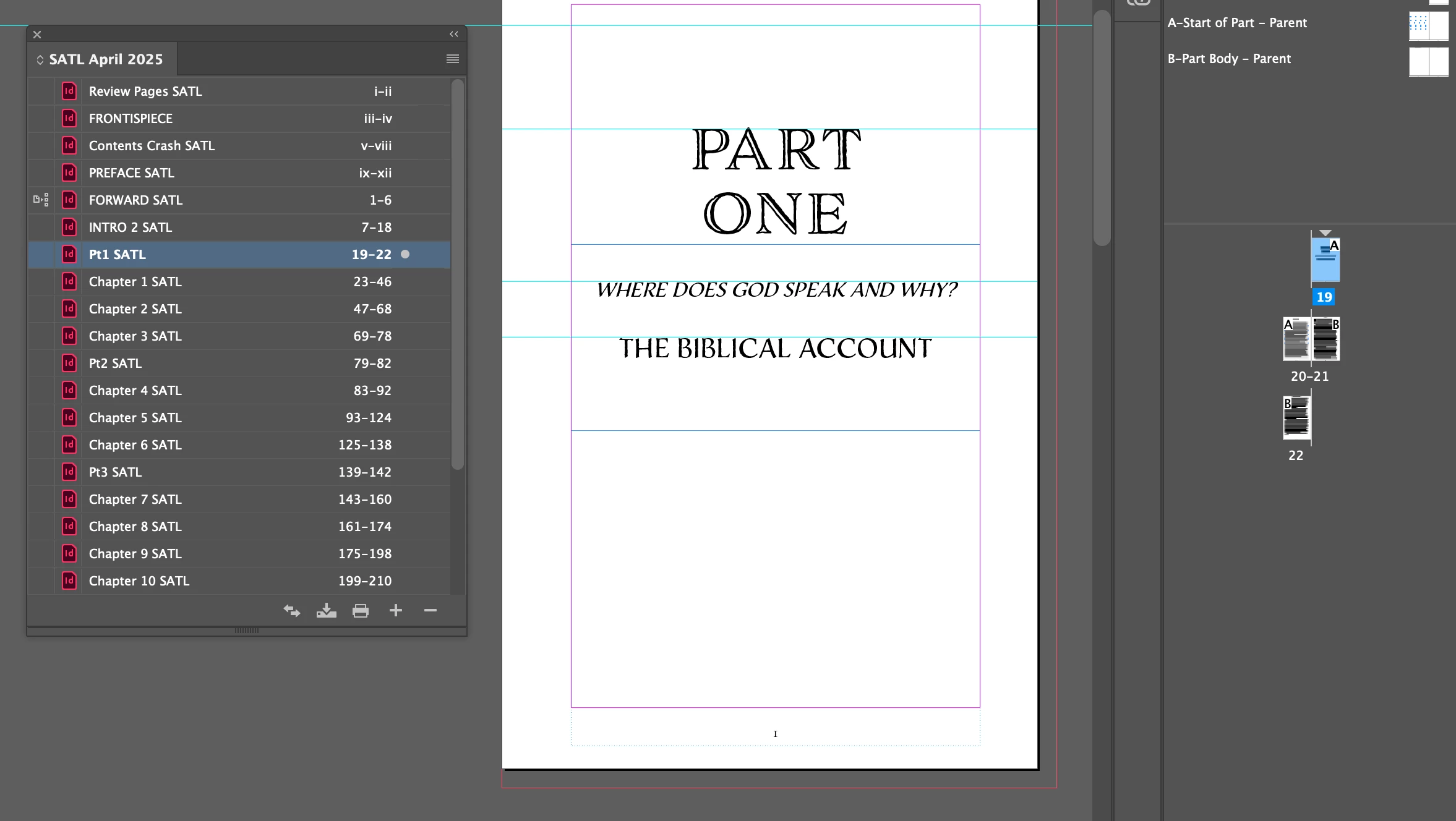Select the B-Part Body parent page

(x=1229, y=59)
